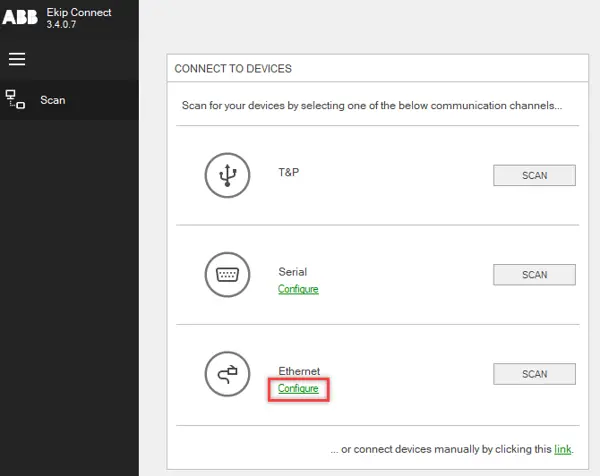The width and height of the screenshot is (600, 476).
Task: Click the Scan network devices sidebar icon
Action: (16, 100)
